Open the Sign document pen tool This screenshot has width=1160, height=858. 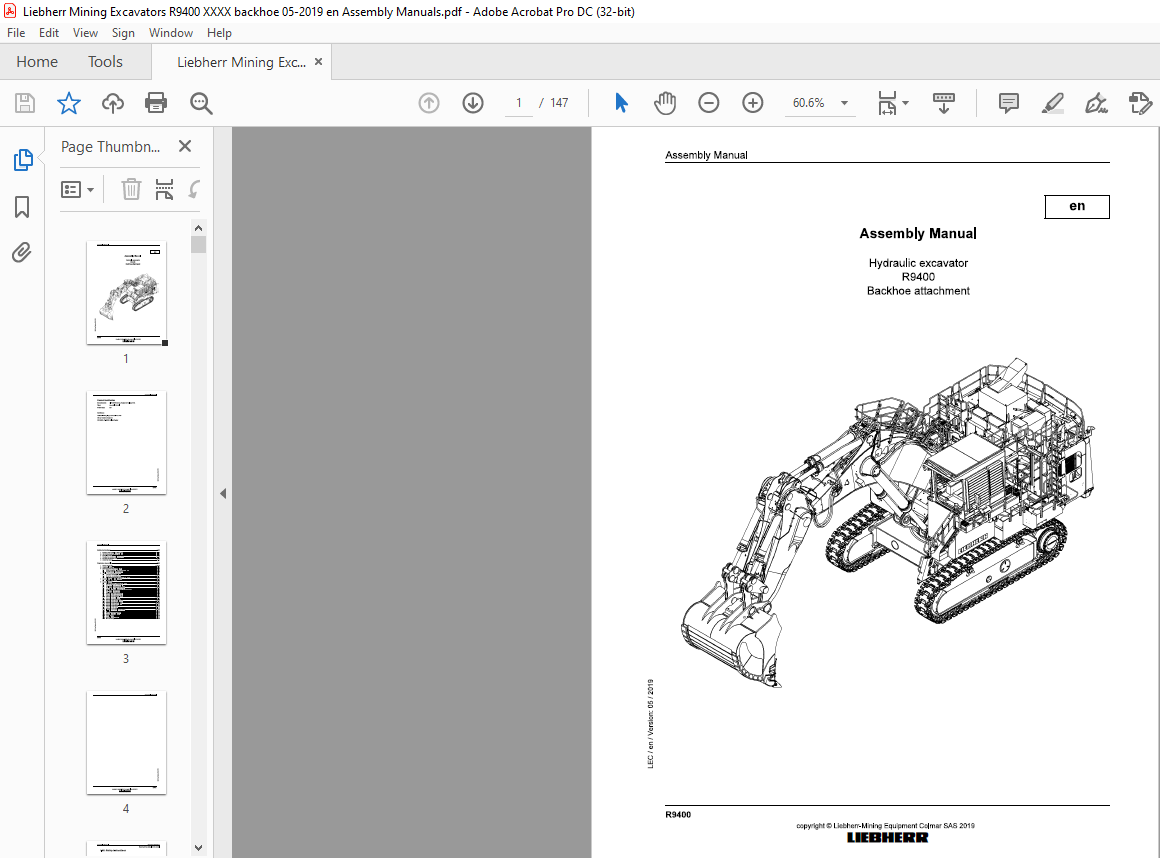pos(1096,103)
